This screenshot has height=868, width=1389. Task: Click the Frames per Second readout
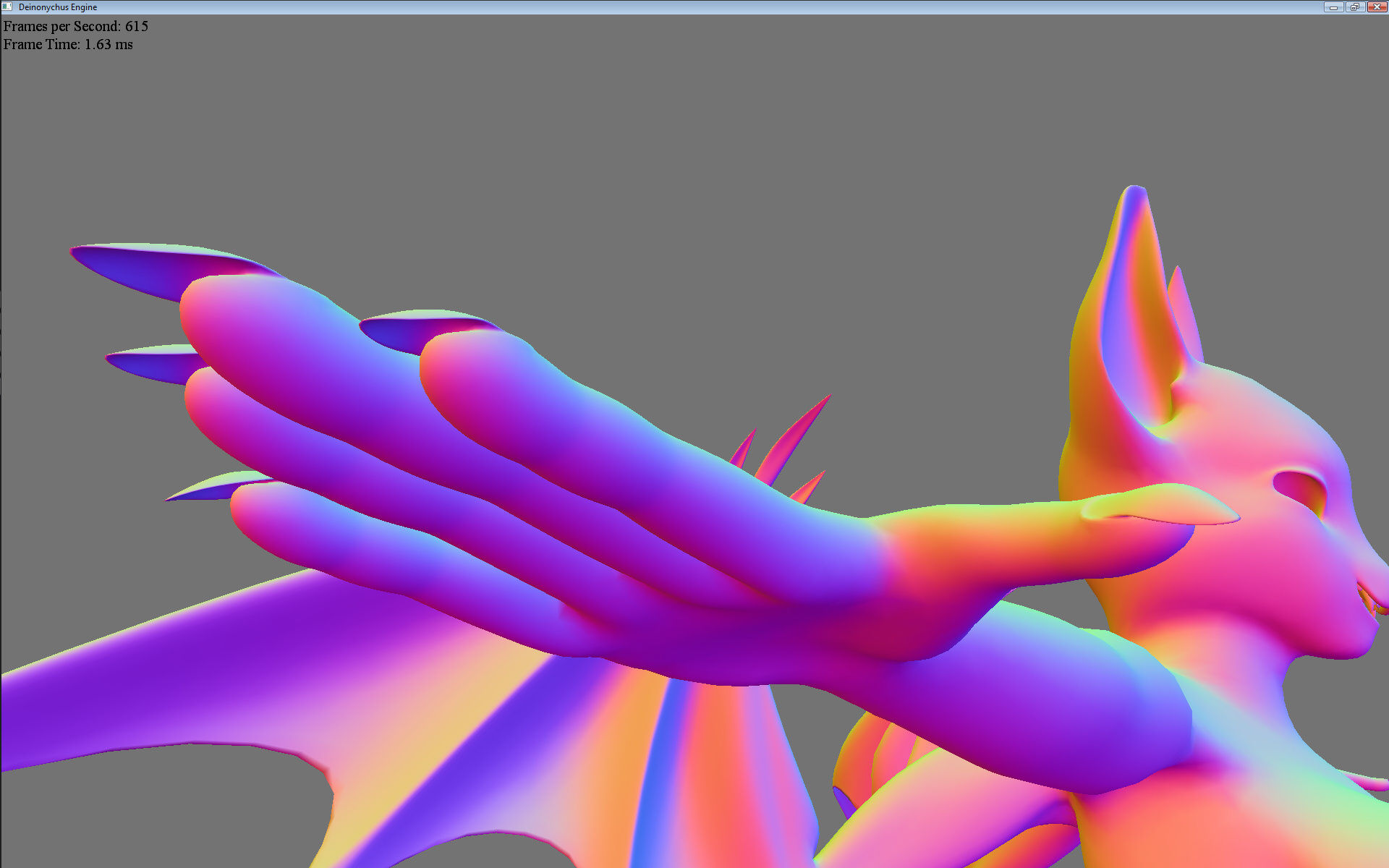pyautogui.click(x=76, y=26)
